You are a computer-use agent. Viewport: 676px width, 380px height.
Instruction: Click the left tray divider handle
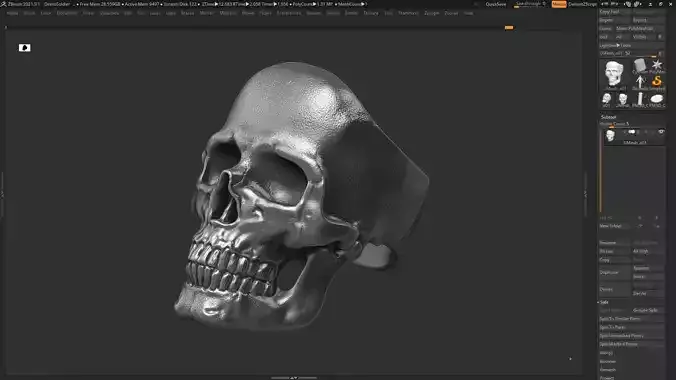point(2,194)
